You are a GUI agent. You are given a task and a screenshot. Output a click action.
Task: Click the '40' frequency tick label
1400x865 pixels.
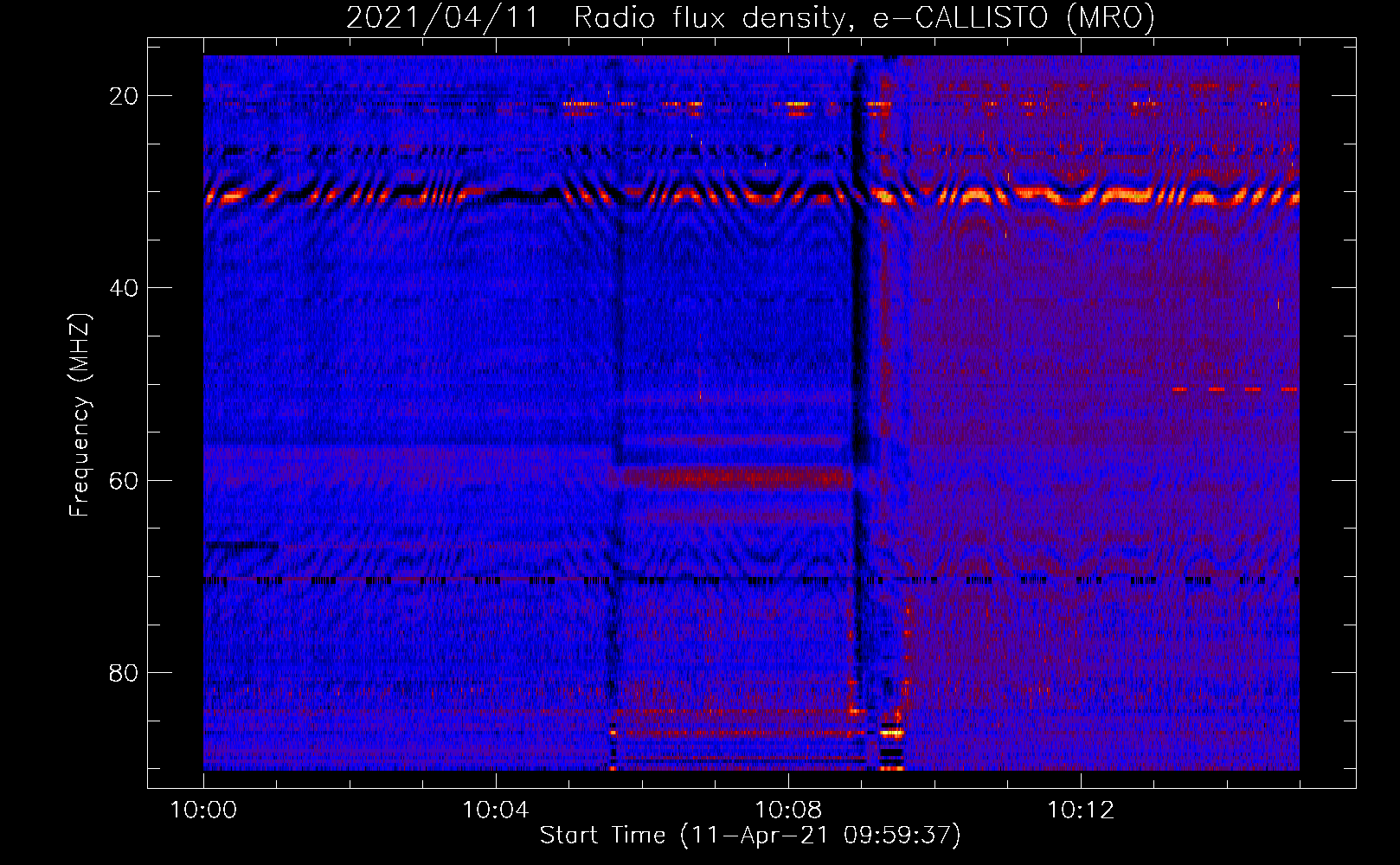[x=124, y=288]
